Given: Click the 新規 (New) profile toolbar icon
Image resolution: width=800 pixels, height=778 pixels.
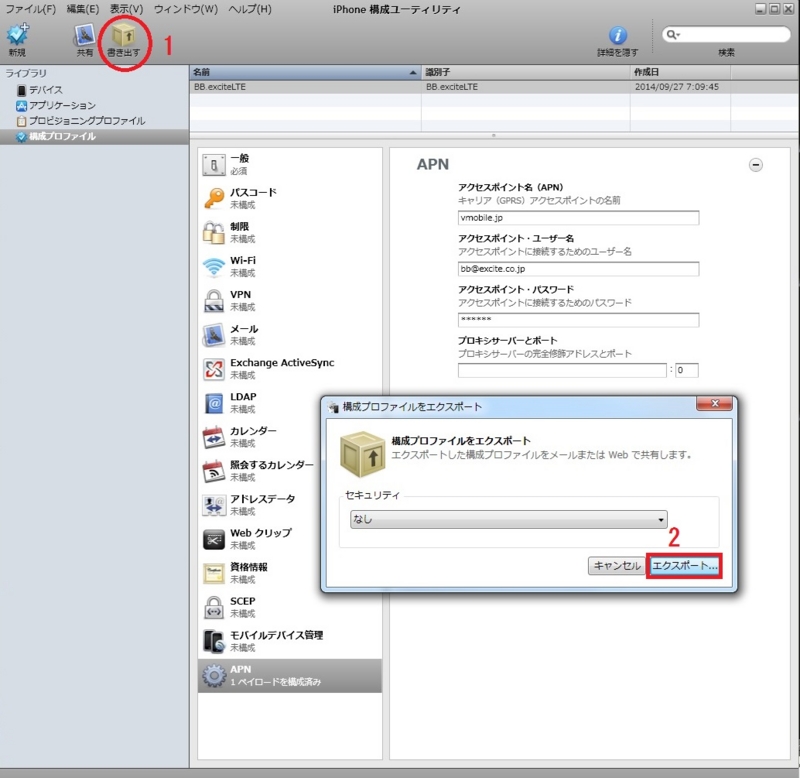Looking at the screenshot, I should click(x=17, y=35).
